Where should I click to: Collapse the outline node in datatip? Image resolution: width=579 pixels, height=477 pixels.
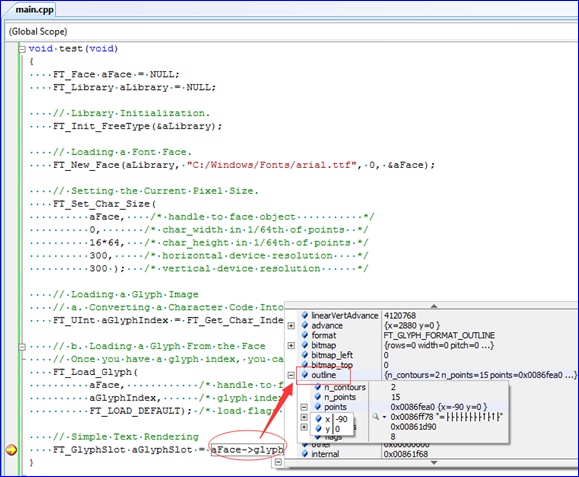pos(291,375)
